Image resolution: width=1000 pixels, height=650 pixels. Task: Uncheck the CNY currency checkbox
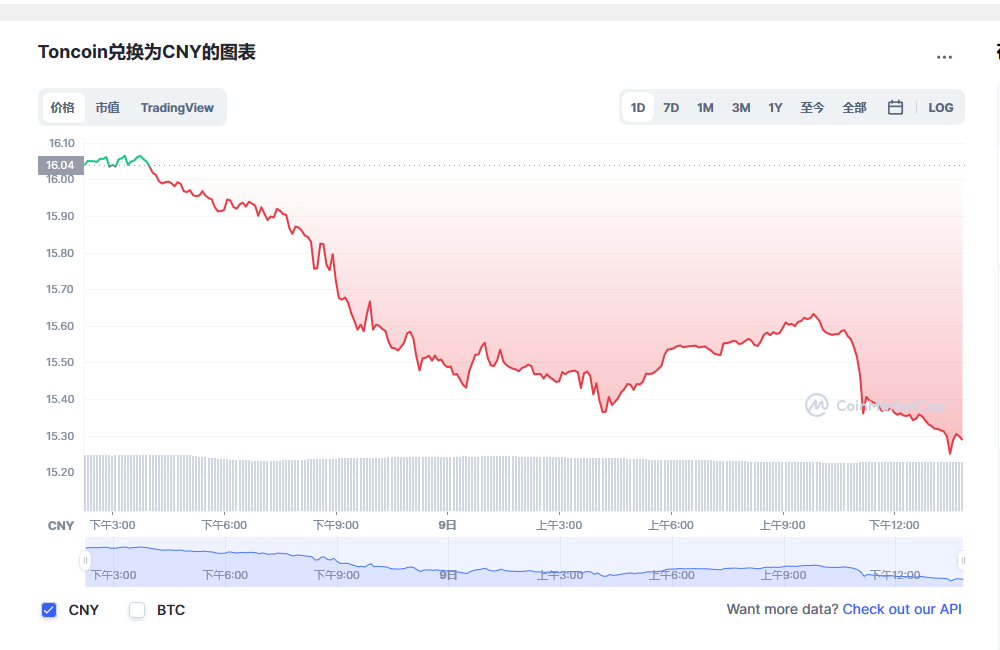pyautogui.click(x=49, y=610)
